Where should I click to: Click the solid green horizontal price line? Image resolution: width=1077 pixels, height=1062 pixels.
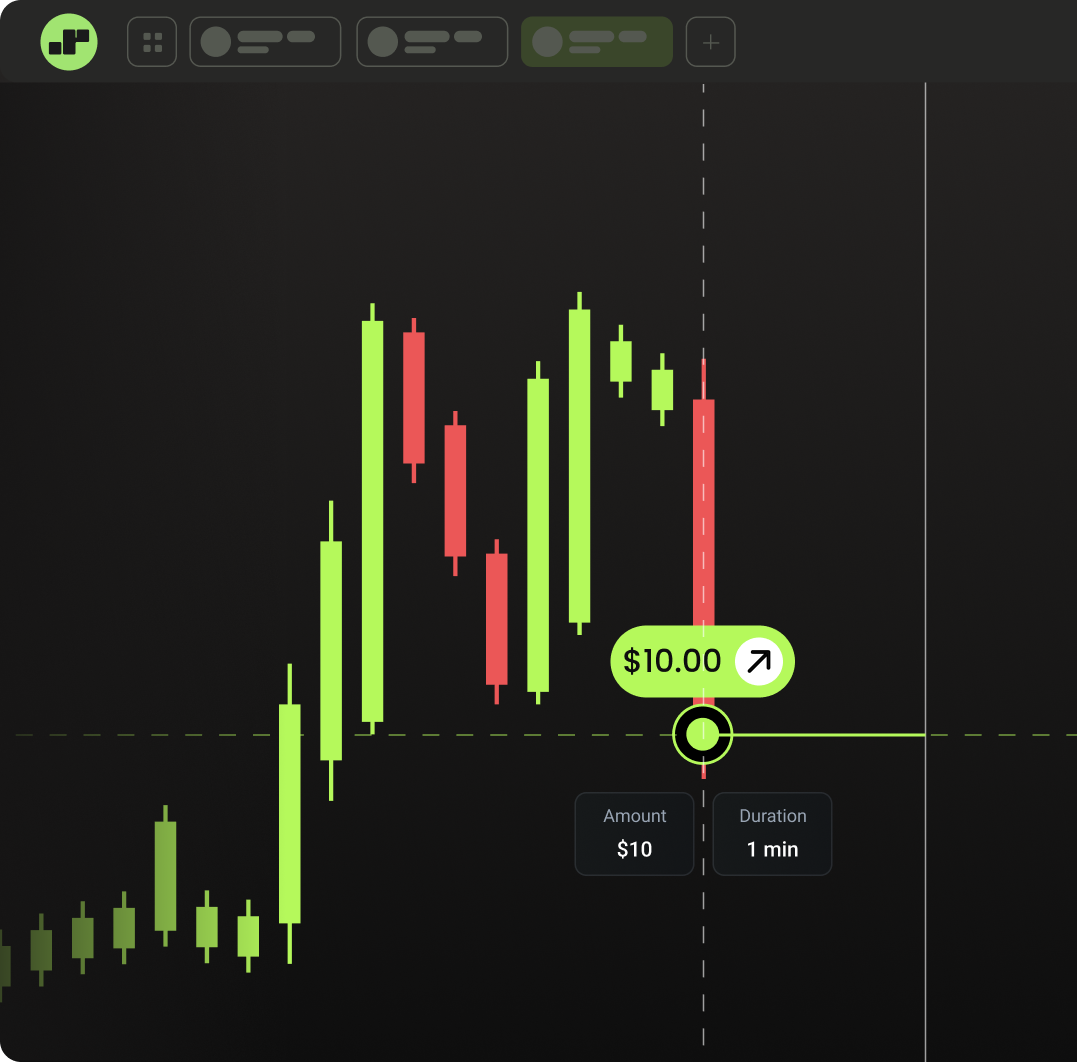coord(830,735)
